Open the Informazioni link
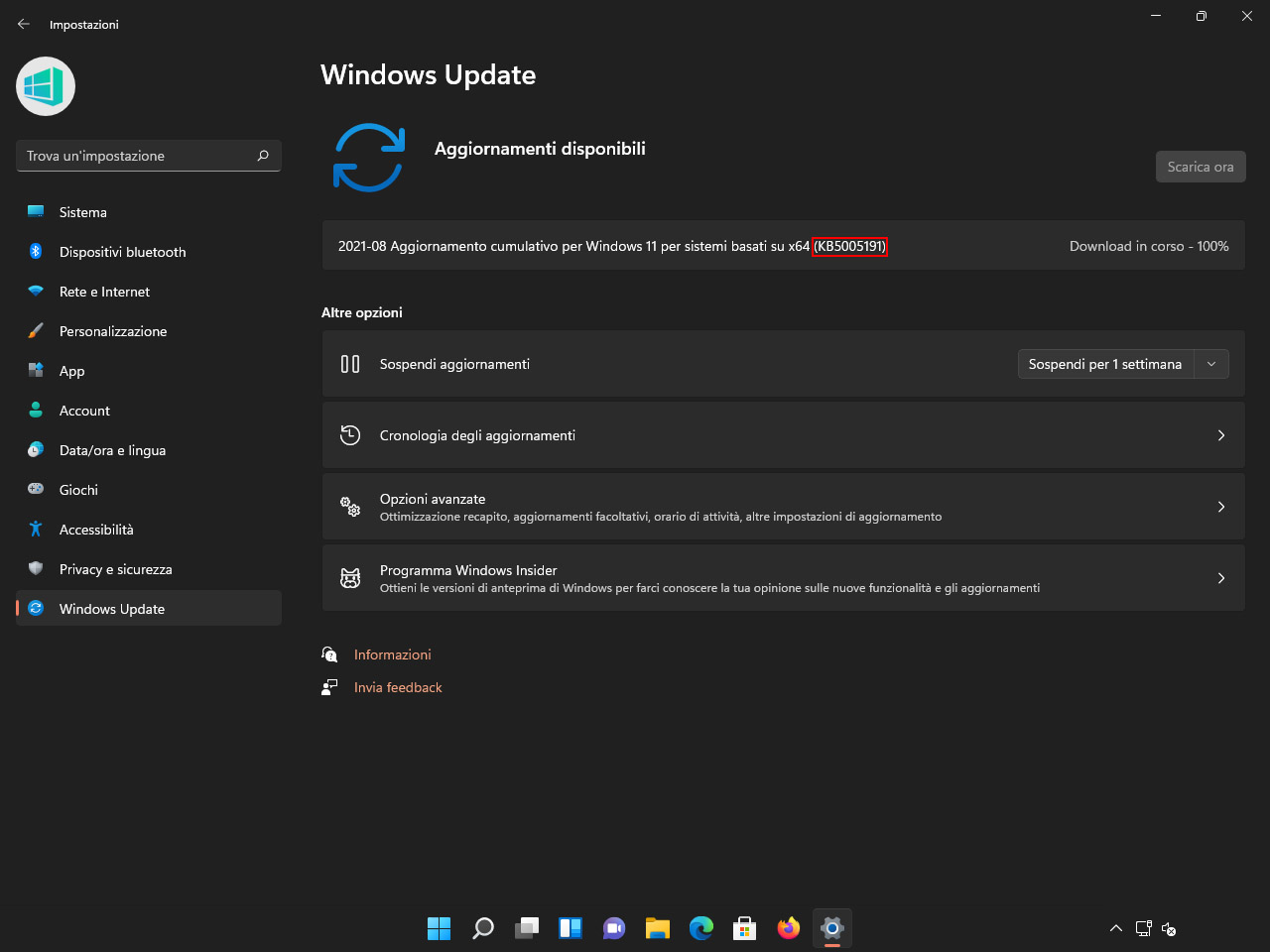Viewport: 1270px width, 952px height. tap(393, 654)
